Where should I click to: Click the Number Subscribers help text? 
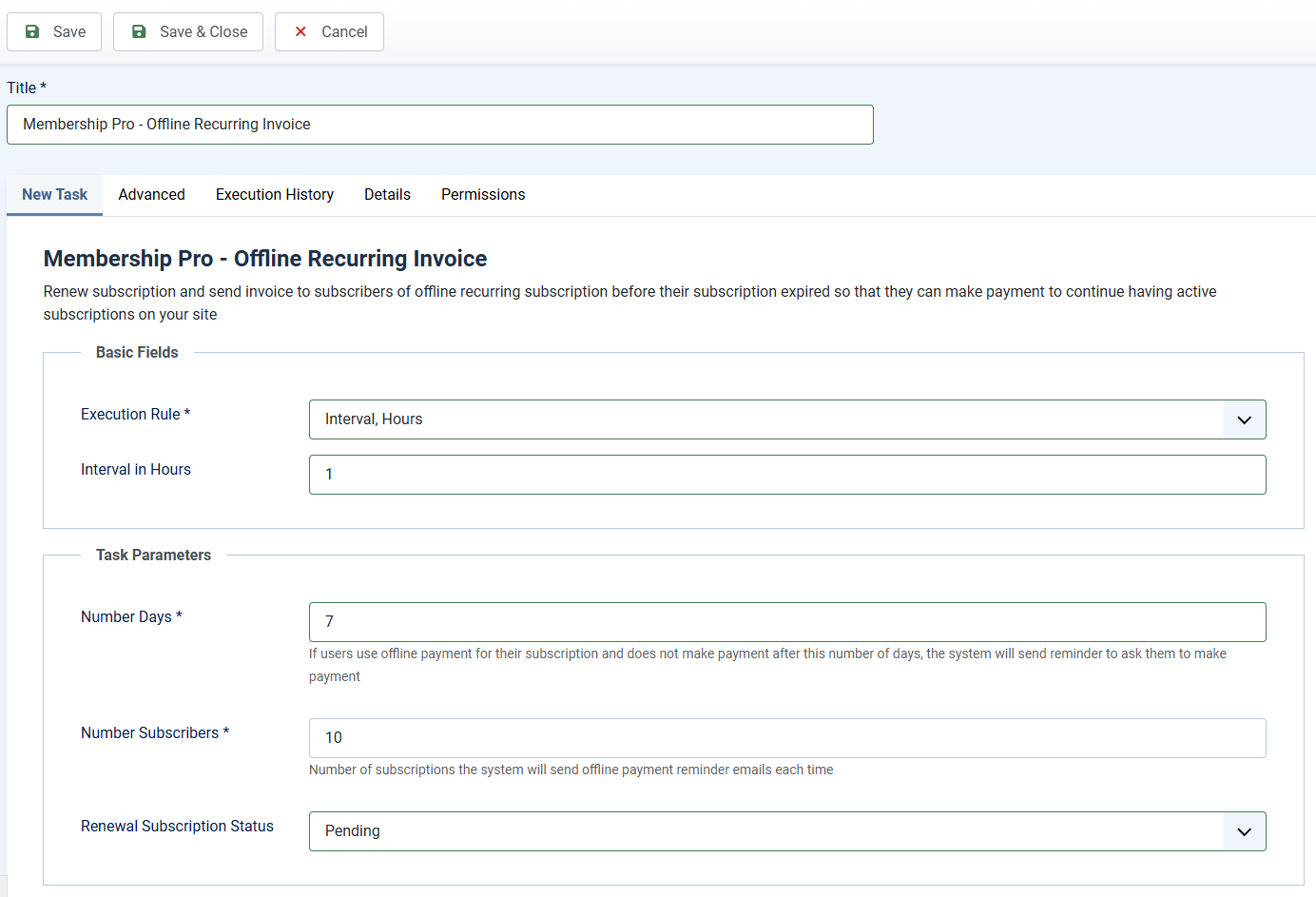[571, 770]
